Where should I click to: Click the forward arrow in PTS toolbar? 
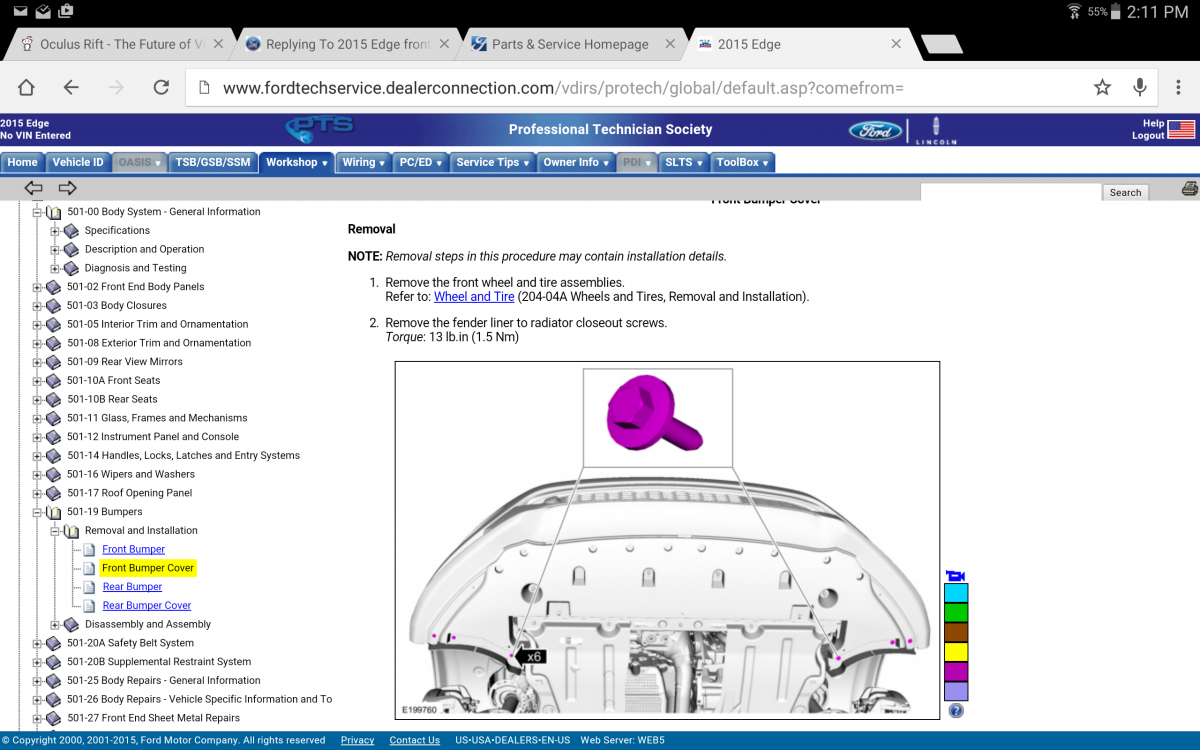(67, 188)
